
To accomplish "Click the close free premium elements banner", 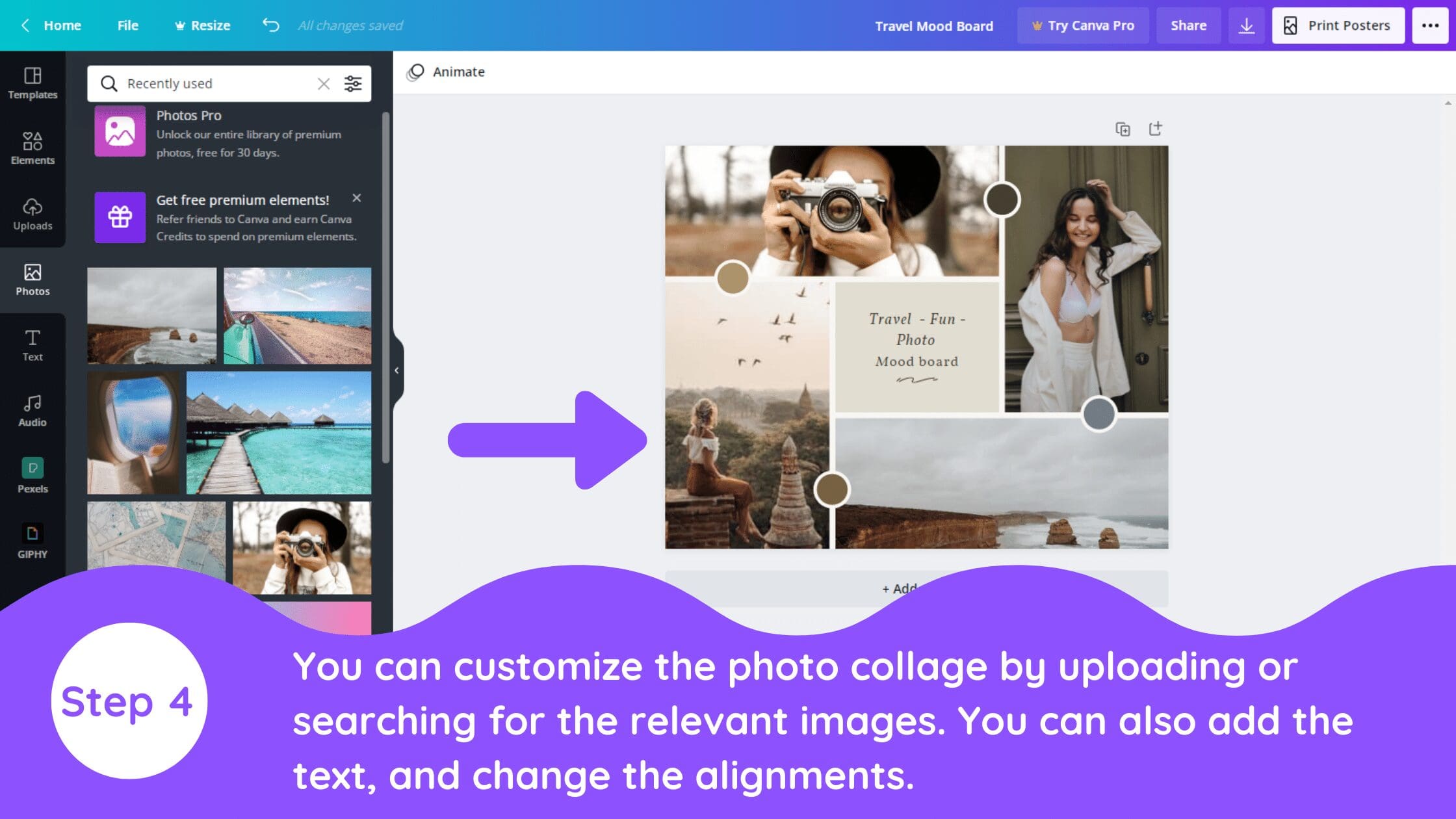I will point(356,198).
